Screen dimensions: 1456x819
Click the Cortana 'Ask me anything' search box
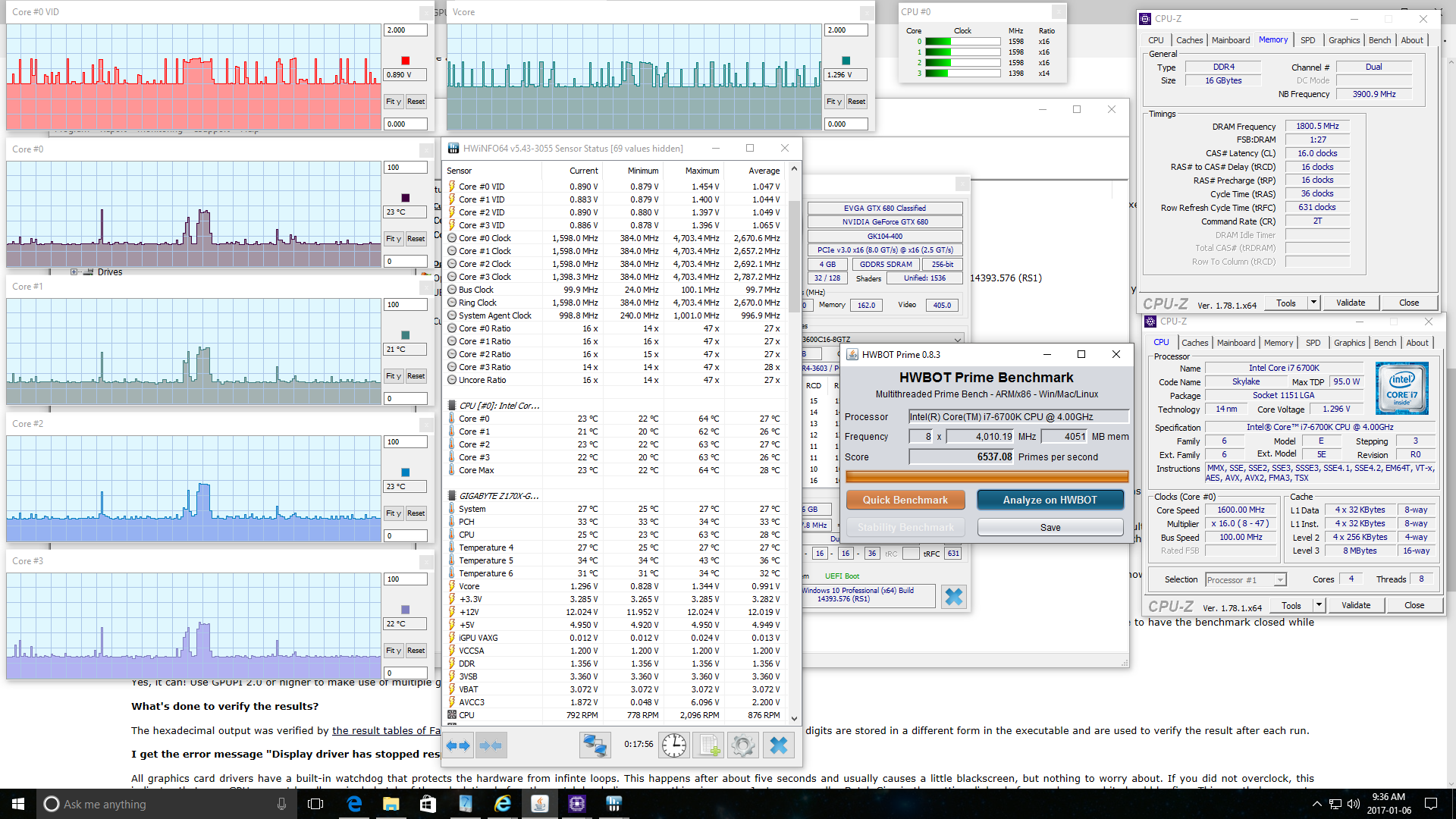pos(167,804)
